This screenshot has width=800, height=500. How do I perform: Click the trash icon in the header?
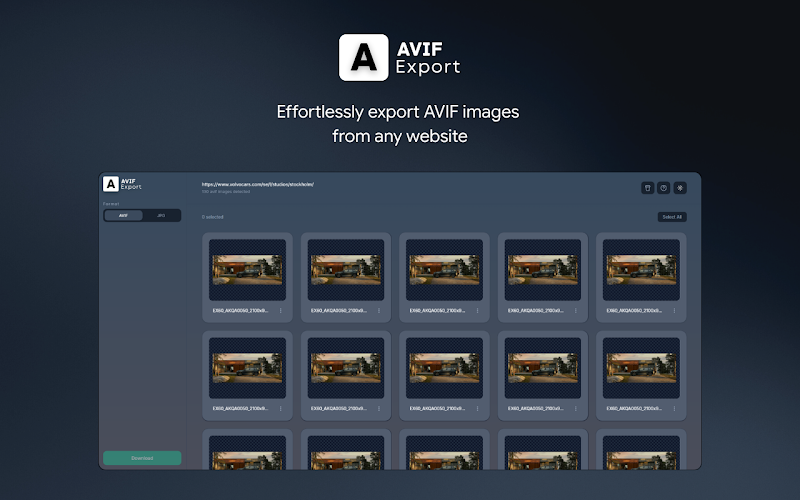pos(647,188)
